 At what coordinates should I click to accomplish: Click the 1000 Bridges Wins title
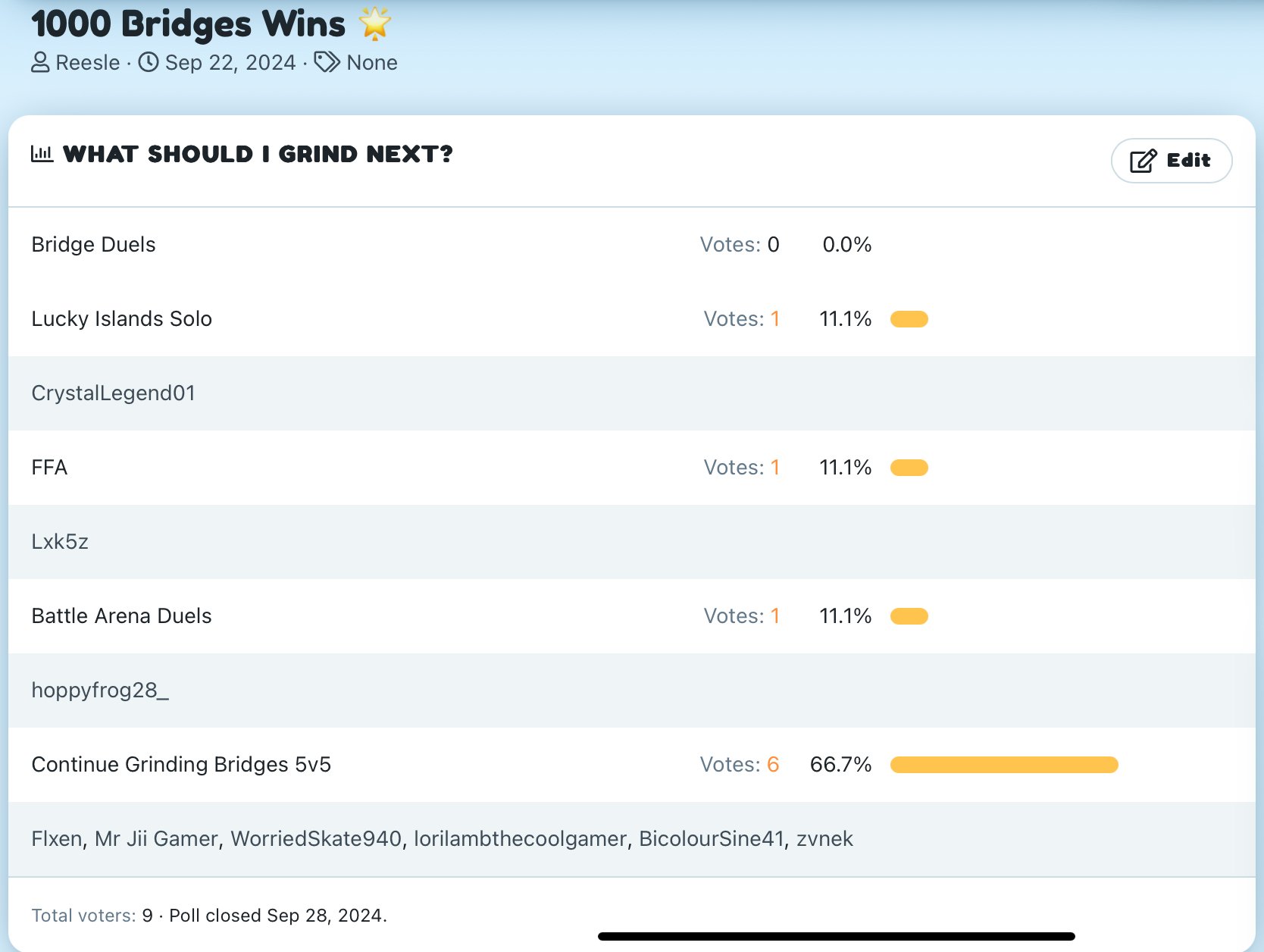pyautogui.click(x=189, y=24)
